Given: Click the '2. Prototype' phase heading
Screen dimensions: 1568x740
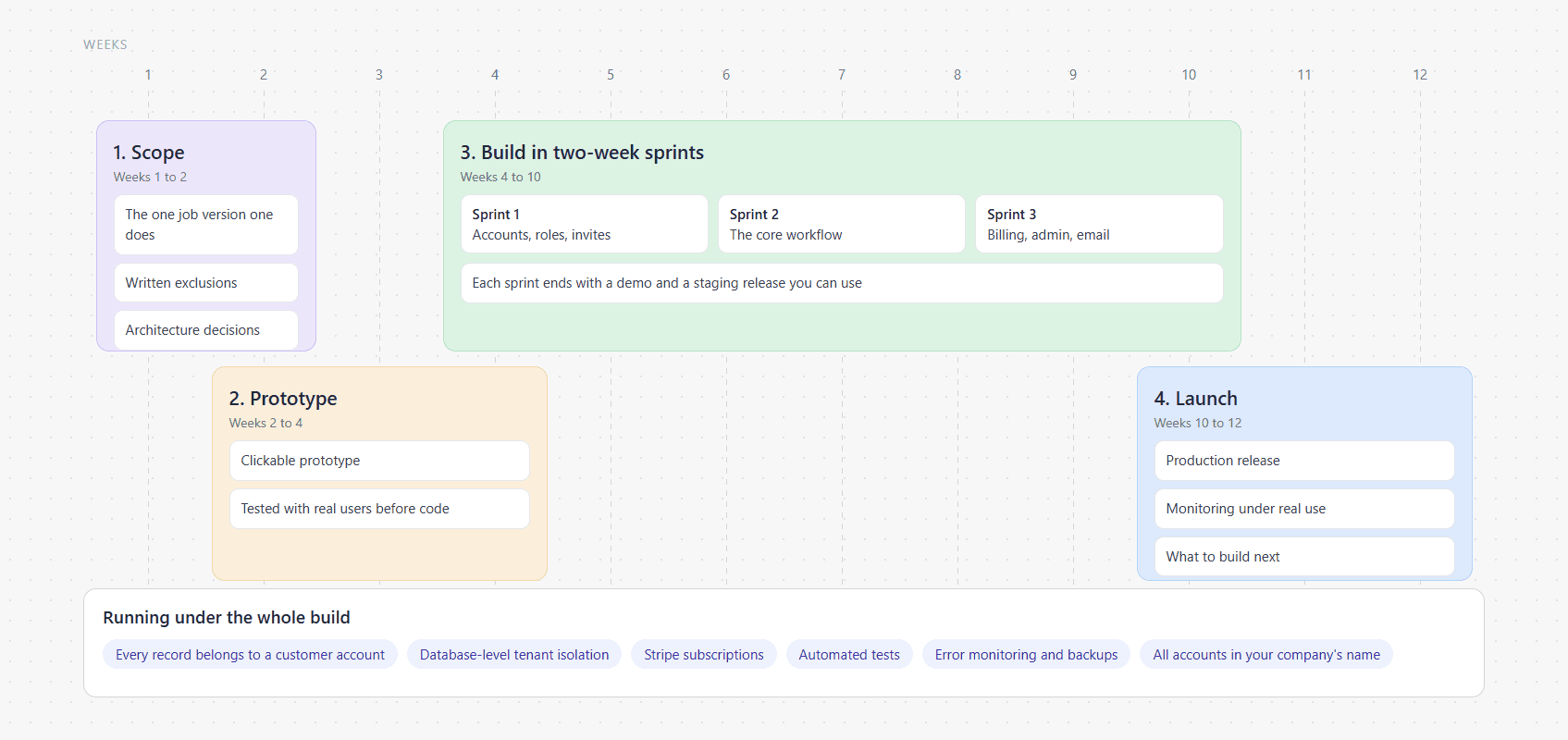Looking at the screenshot, I should (283, 399).
